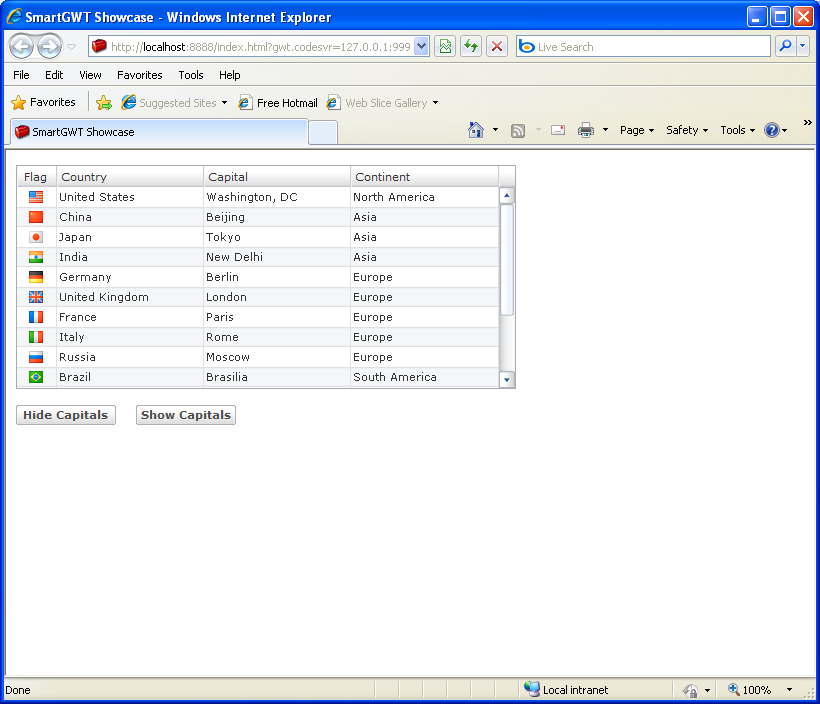Click the grid scroll down arrow
820x704 pixels.
click(x=506, y=379)
